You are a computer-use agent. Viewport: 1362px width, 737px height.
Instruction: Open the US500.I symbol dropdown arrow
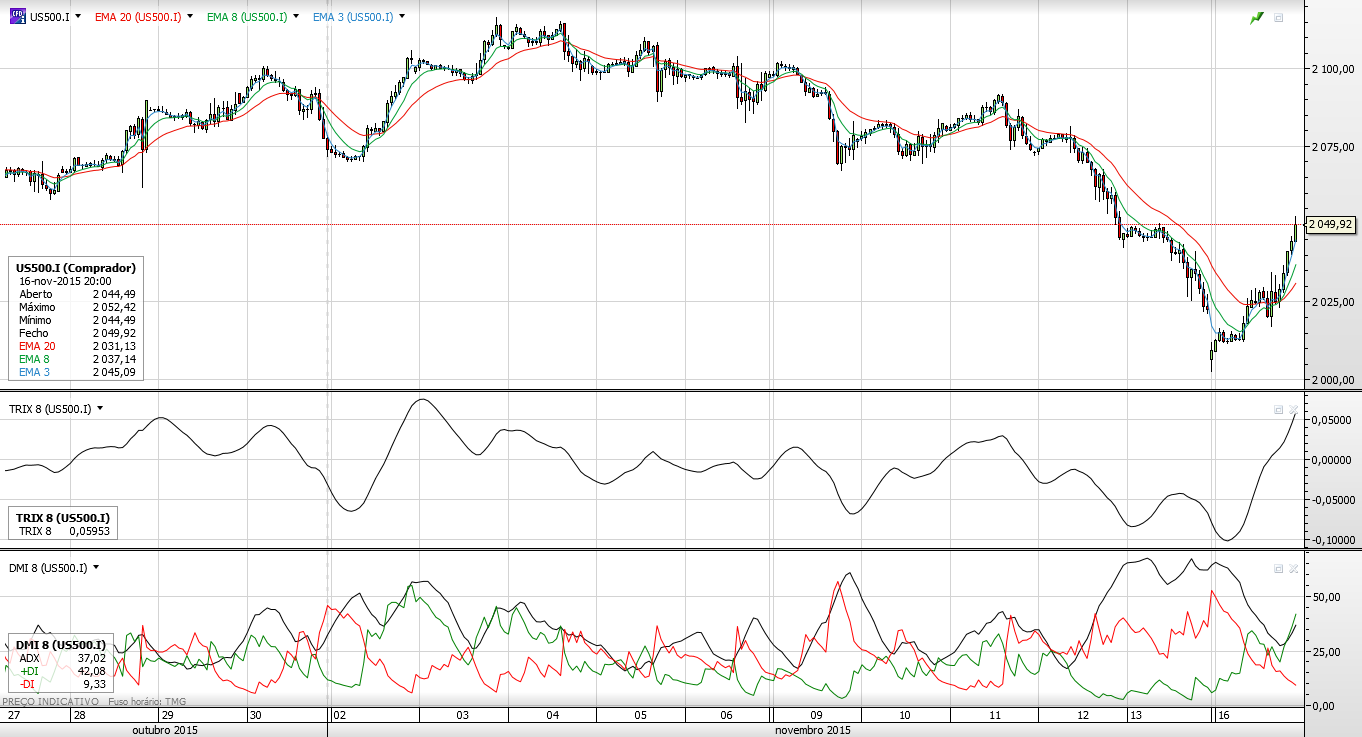pyautogui.click(x=78, y=17)
